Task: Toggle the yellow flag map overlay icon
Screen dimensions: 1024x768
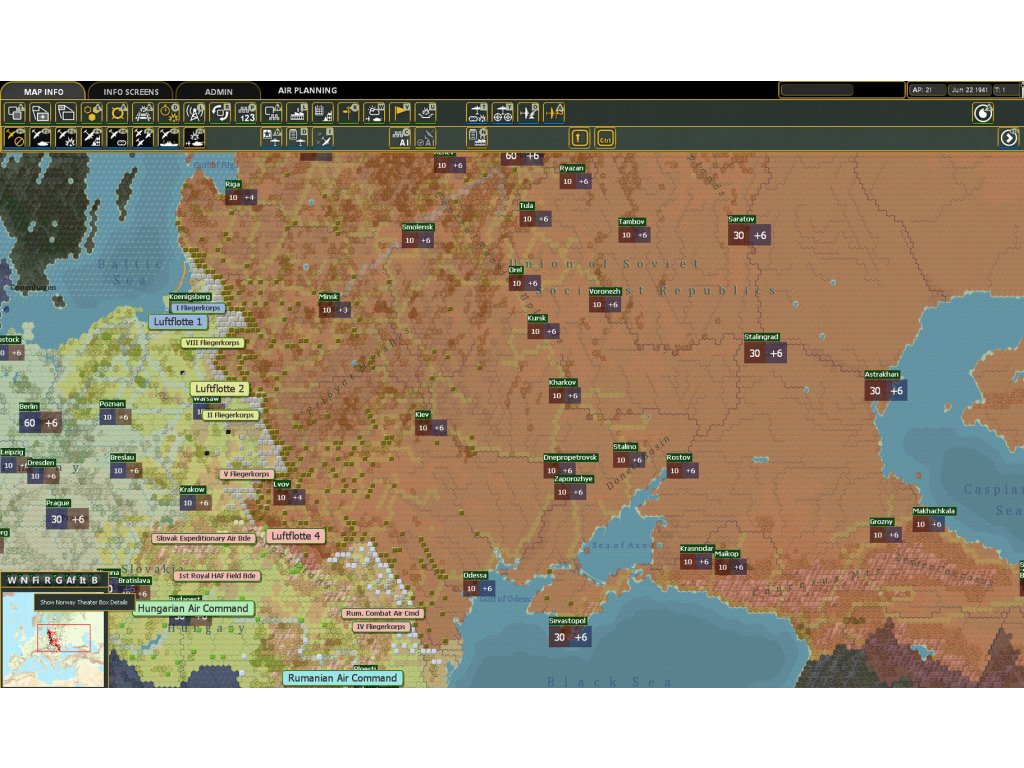Action: pos(401,112)
